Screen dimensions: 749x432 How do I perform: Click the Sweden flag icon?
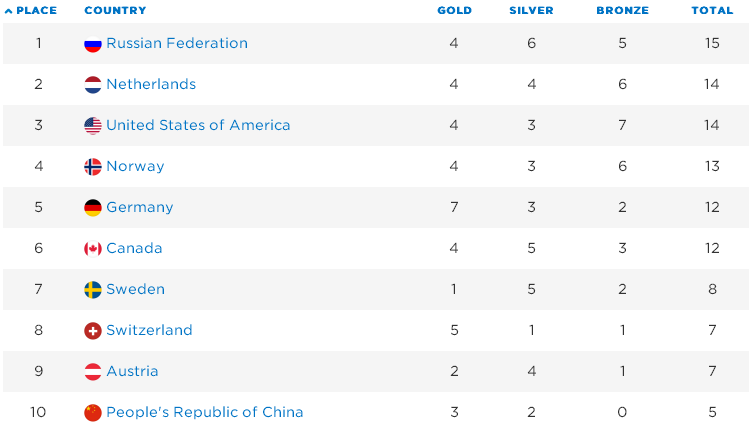(x=93, y=290)
